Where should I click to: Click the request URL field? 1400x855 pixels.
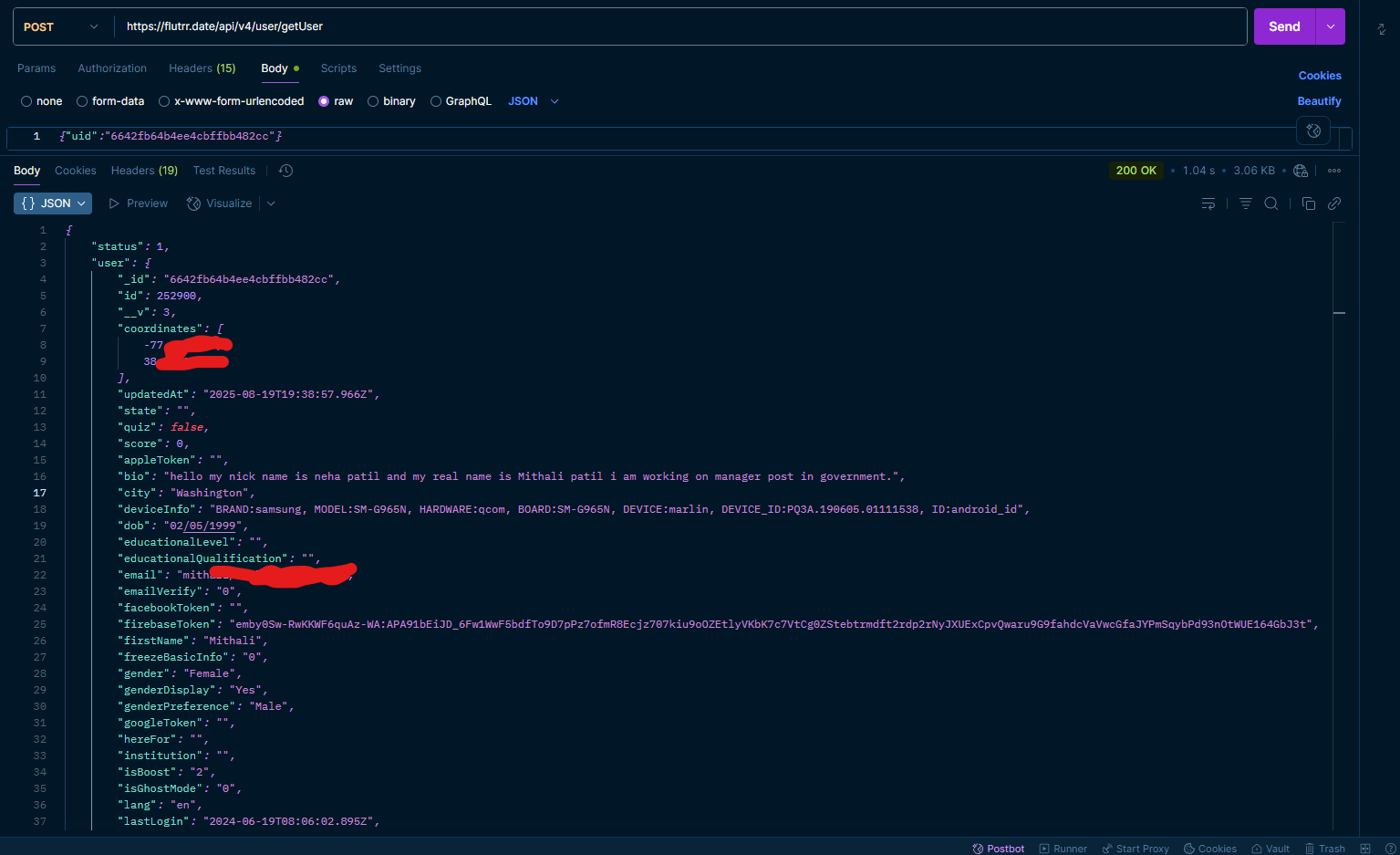tap(680, 26)
